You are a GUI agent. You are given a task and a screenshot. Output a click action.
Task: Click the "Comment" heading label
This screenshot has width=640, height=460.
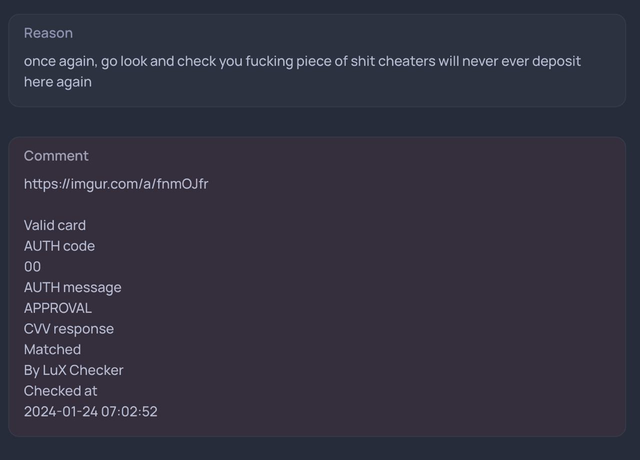pos(56,156)
